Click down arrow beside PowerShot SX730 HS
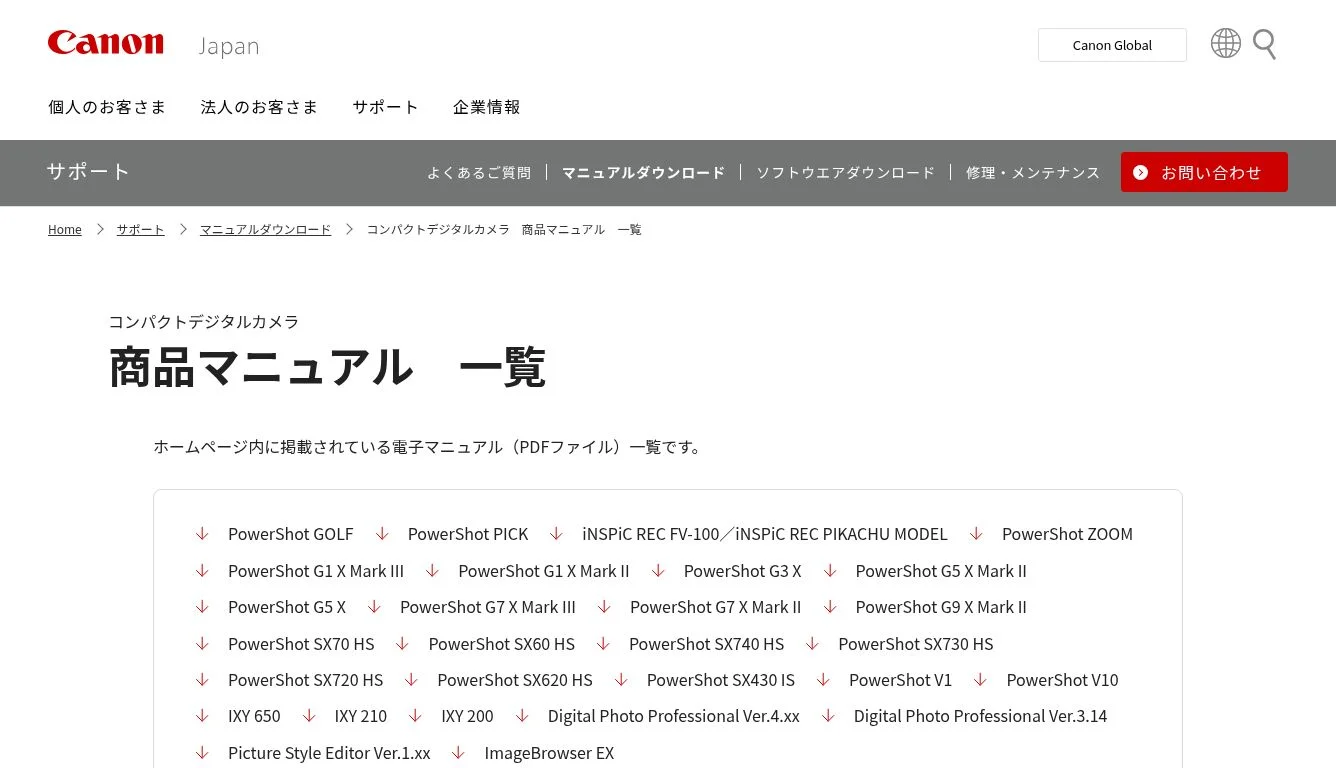Viewport: 1336px width, 768px height. pos(812,644)
